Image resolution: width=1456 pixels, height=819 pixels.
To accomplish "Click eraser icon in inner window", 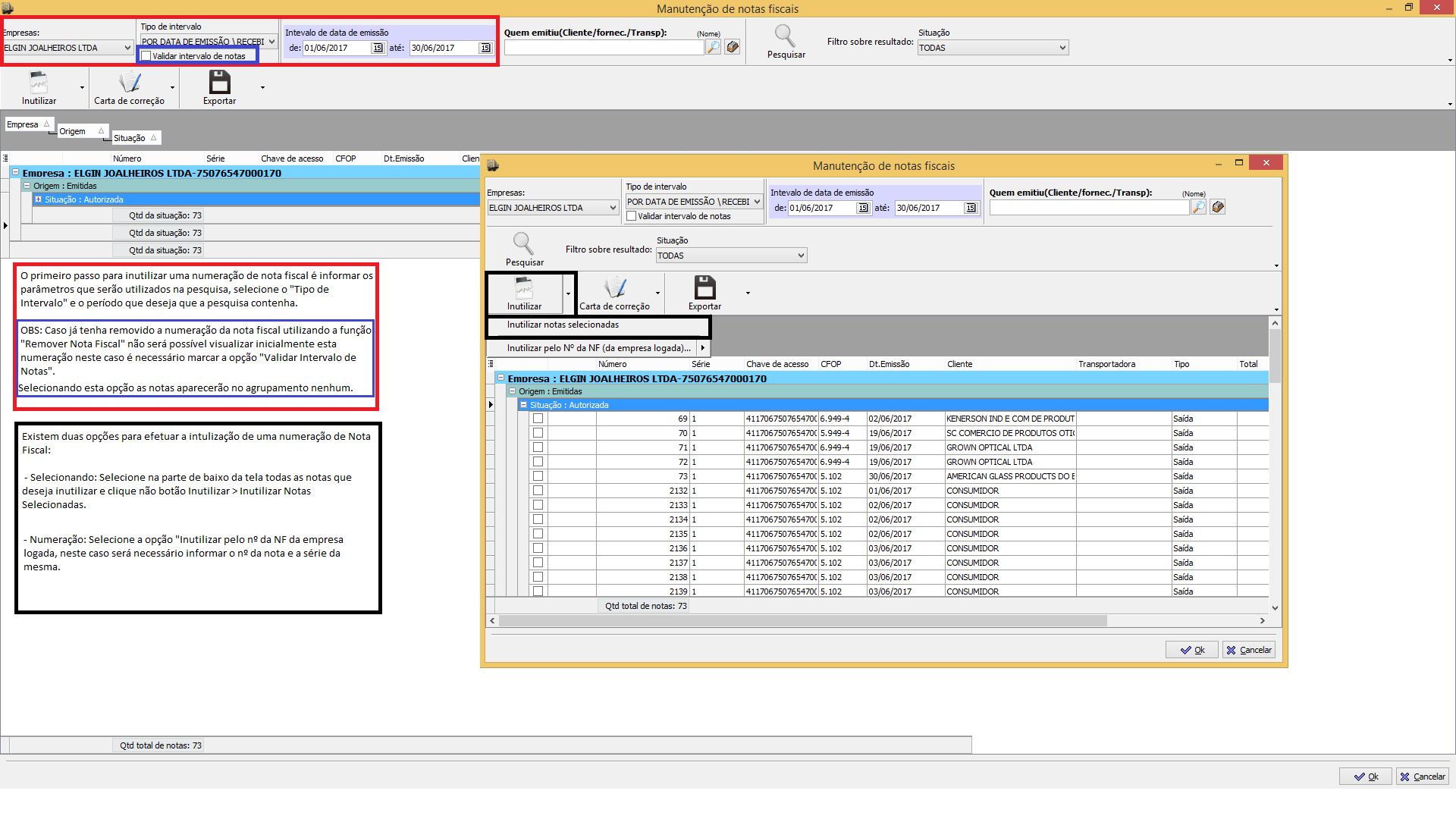I will (x=1217, y=207).
